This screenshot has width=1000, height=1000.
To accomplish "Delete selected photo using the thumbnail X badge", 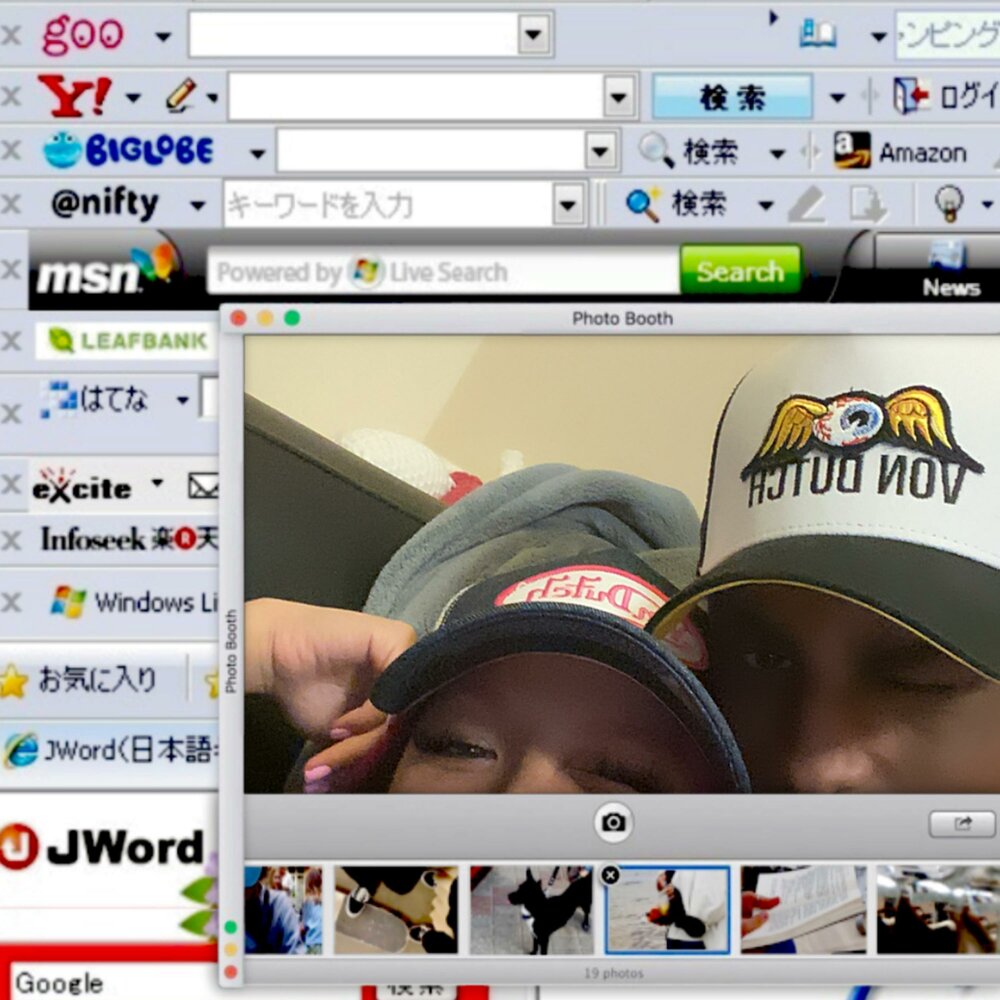I will (x=610, y=875).
